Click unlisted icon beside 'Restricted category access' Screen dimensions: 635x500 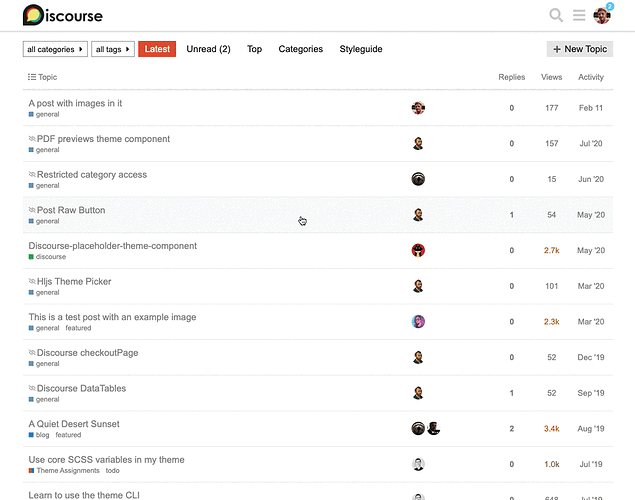tap(32, 174)
